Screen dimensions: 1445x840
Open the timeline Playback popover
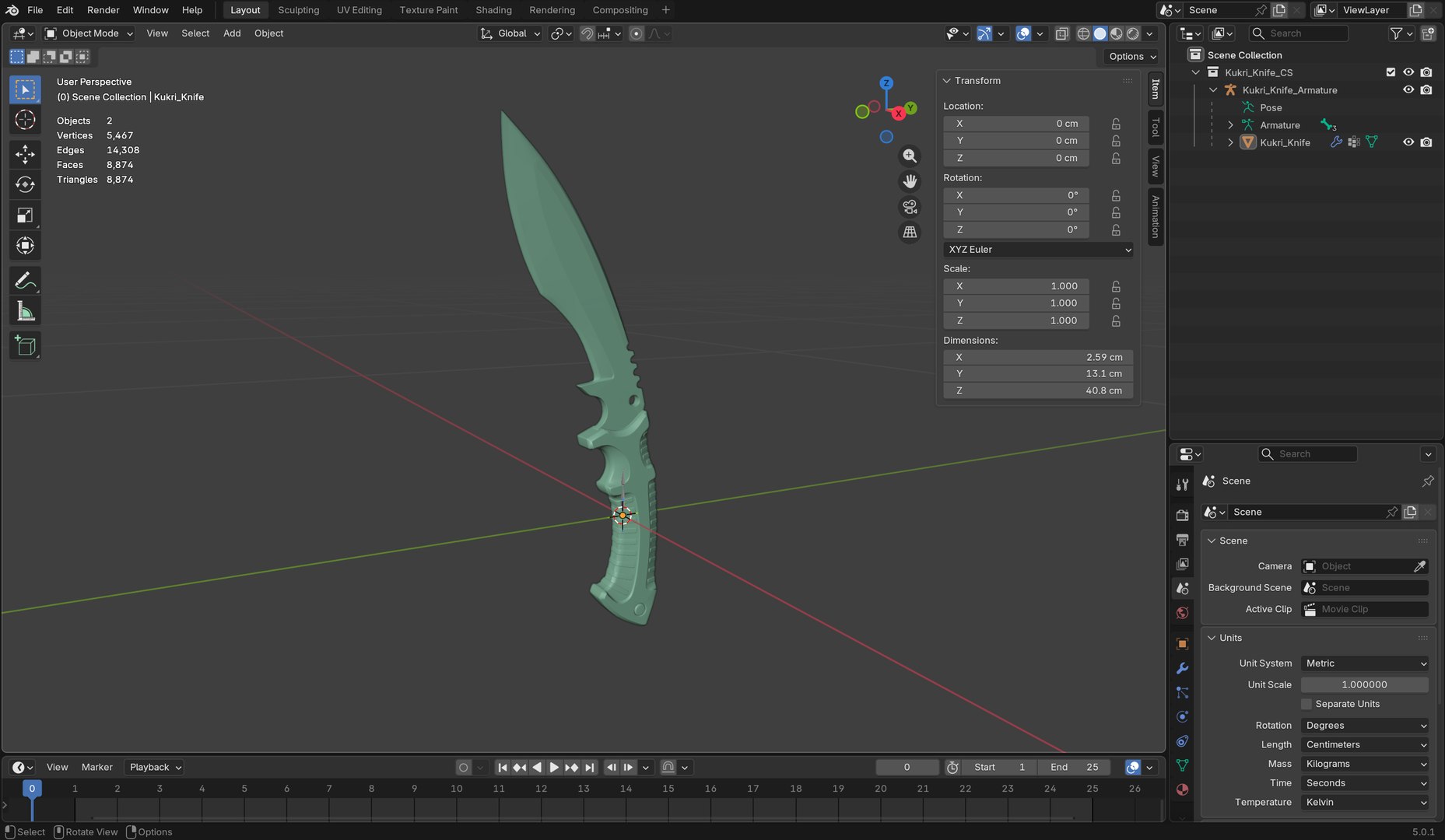[155, 767]
